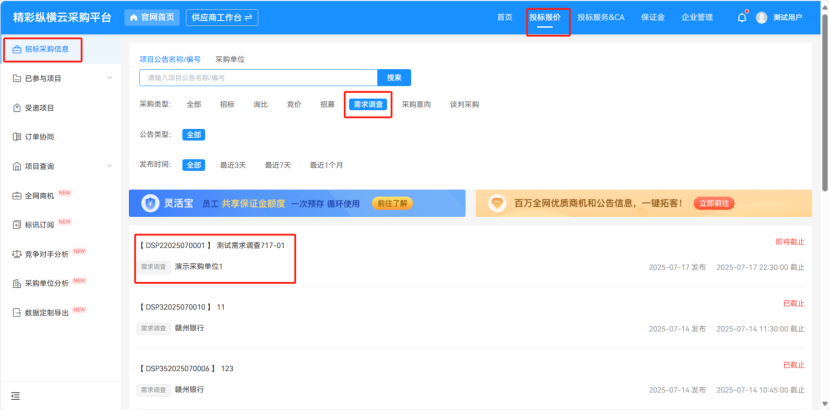Click the 竞争对手分析 scale icon
Image resolution: width=829 pixels, height=410 pixels.
point(16,254)
